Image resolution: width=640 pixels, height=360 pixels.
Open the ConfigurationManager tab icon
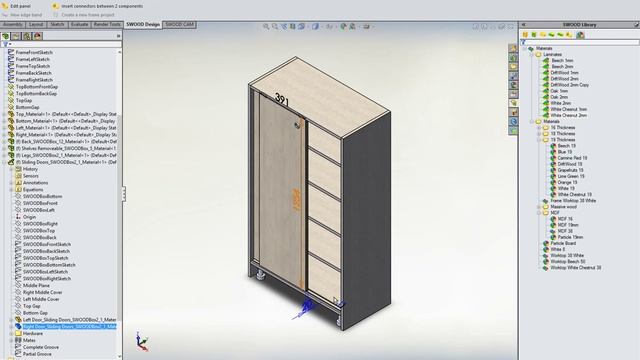(x=27, y=36)
